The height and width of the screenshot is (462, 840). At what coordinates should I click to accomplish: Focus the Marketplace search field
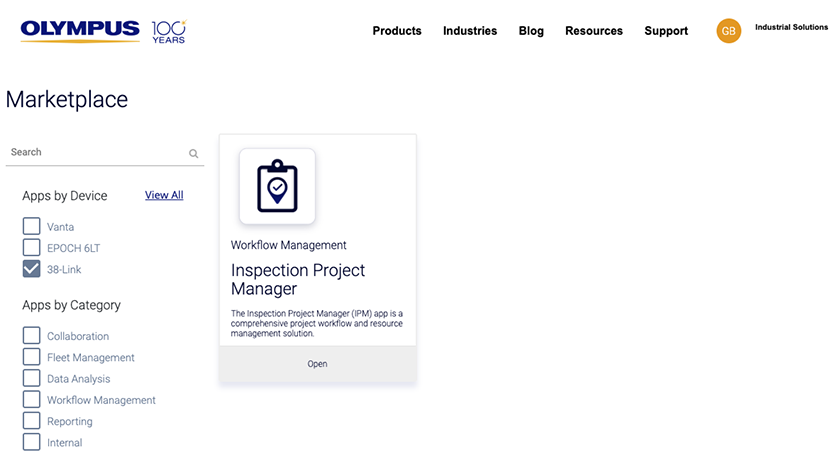[104, 152]
